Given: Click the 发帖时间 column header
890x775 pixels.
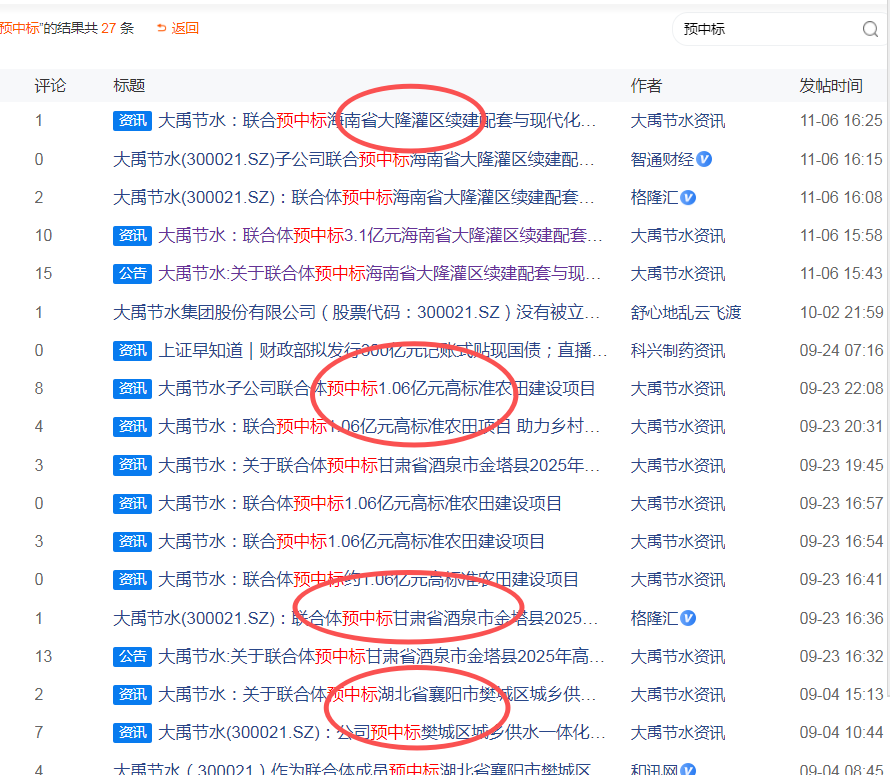Looking at the screenshot, I should tap(831, 86).
